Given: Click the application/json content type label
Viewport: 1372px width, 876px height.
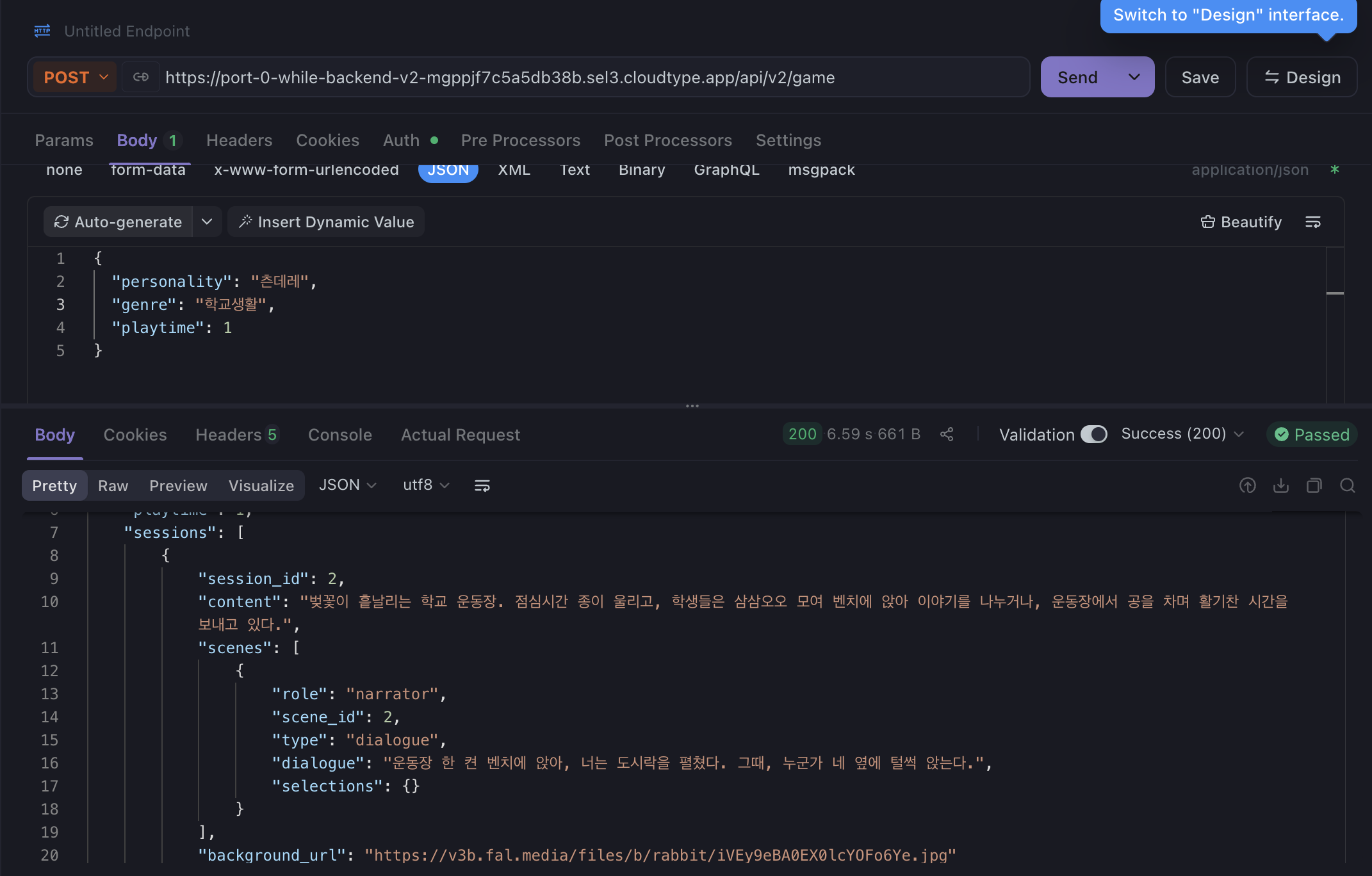Looking at the screenshot, I should click(x=1250, y=170).
